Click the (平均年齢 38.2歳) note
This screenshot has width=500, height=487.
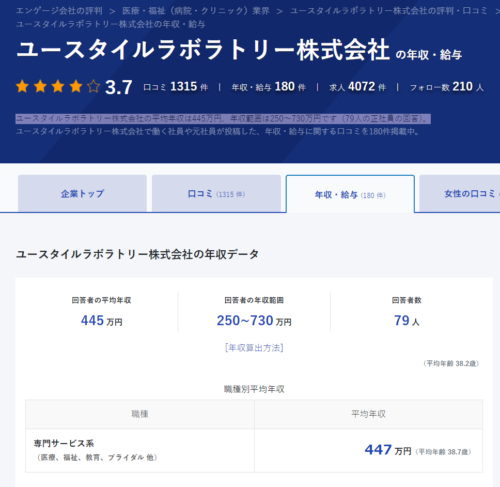tap(451, 363)
